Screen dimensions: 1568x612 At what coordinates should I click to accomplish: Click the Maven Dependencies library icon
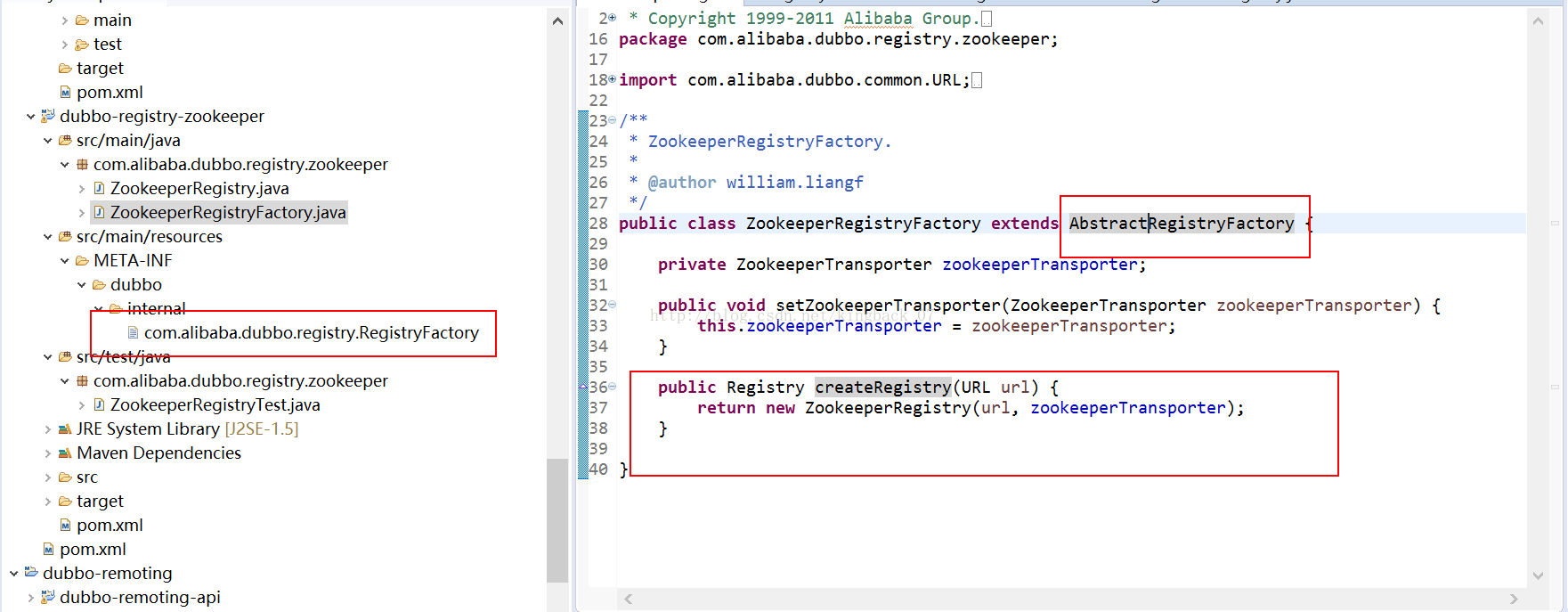(x=65, y=453)
